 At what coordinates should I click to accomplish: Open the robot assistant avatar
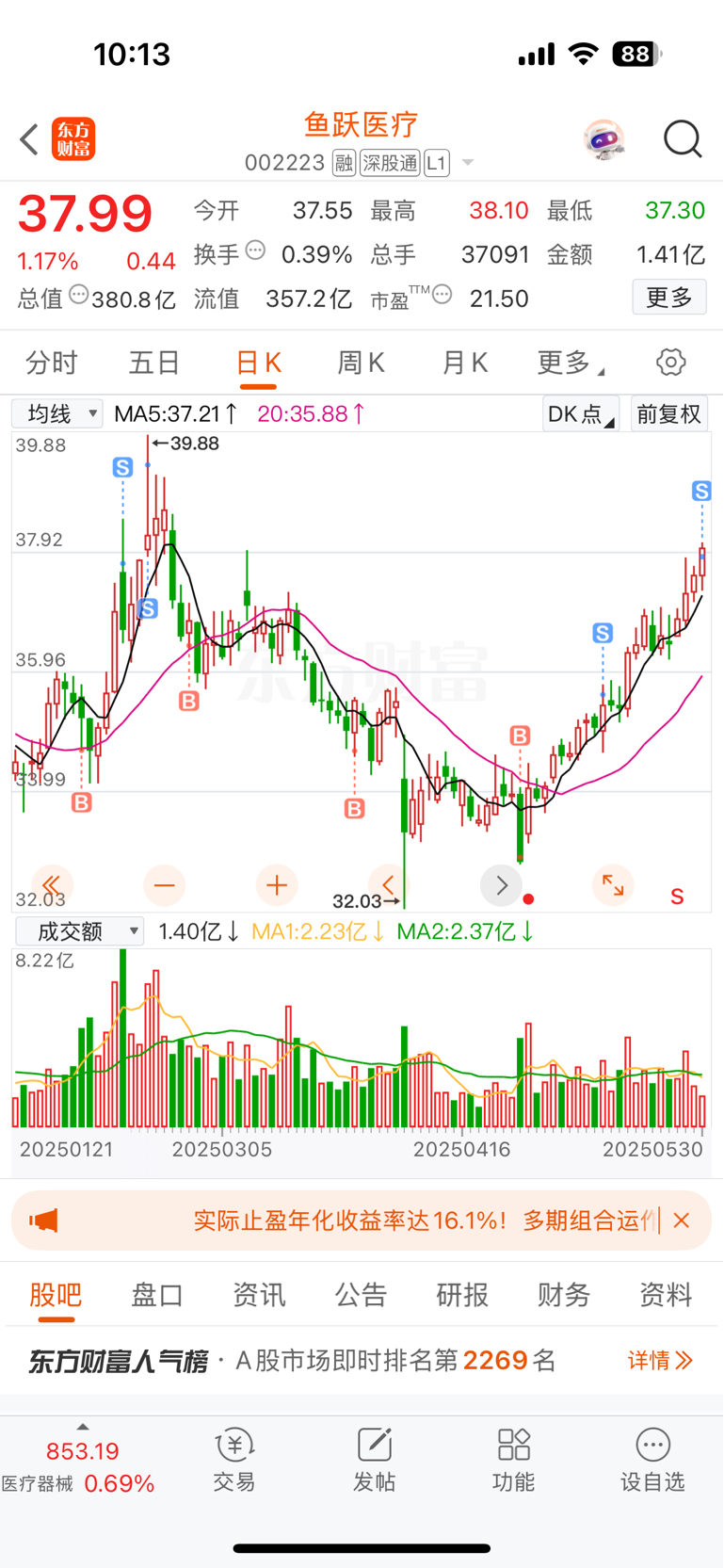pos(603,139)
